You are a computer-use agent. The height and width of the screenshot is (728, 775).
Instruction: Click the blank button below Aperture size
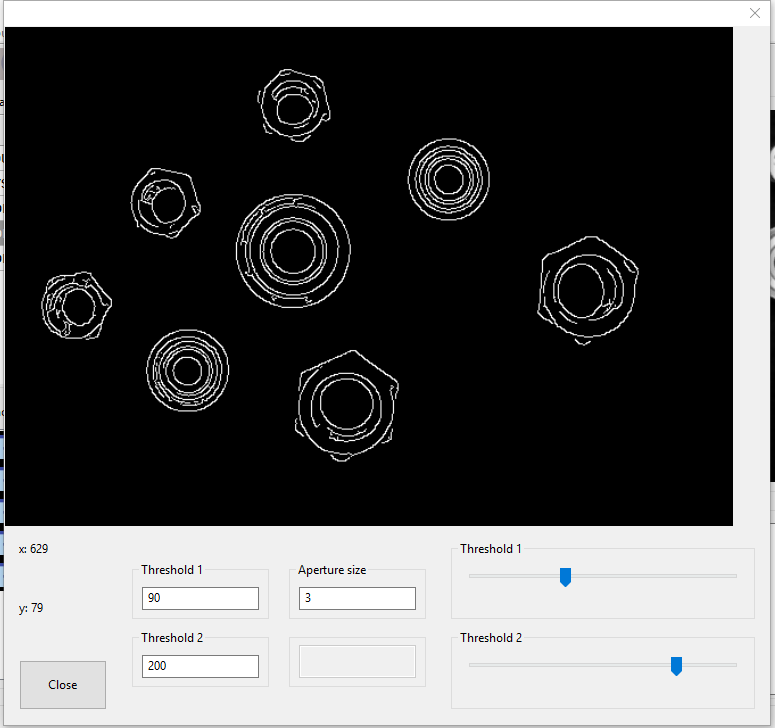click(x=357, y=661)
